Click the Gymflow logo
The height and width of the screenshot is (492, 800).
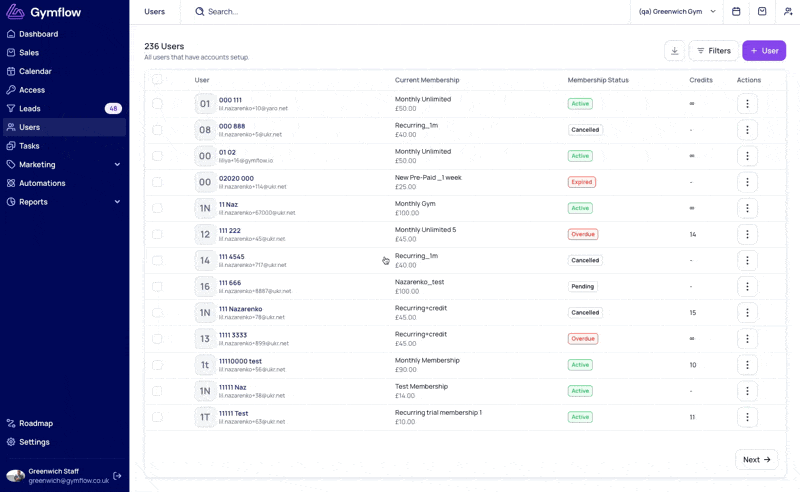43,12
